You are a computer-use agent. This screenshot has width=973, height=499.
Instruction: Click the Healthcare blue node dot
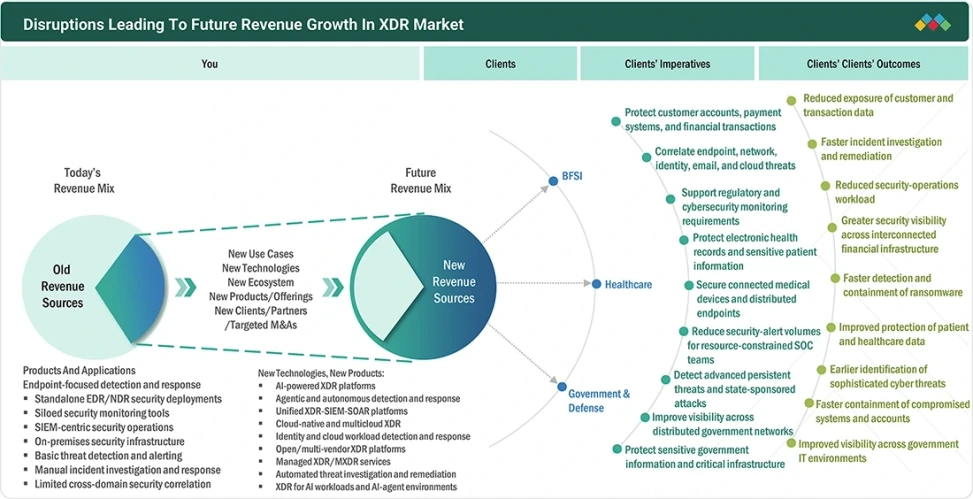tap(596, 284)
